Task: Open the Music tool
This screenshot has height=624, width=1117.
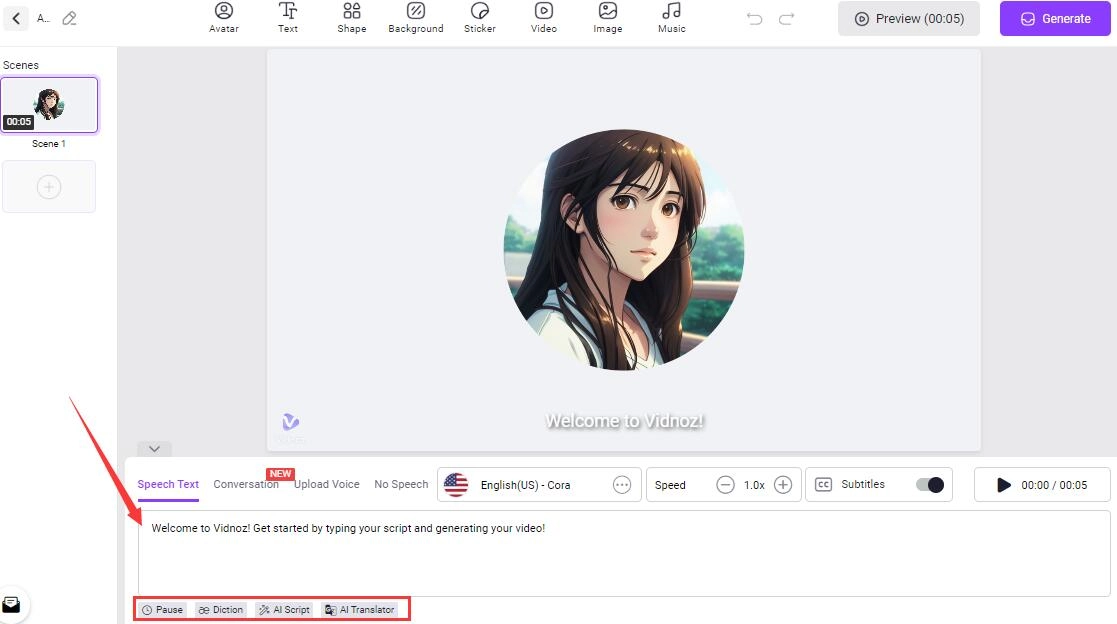Action: 672,17
